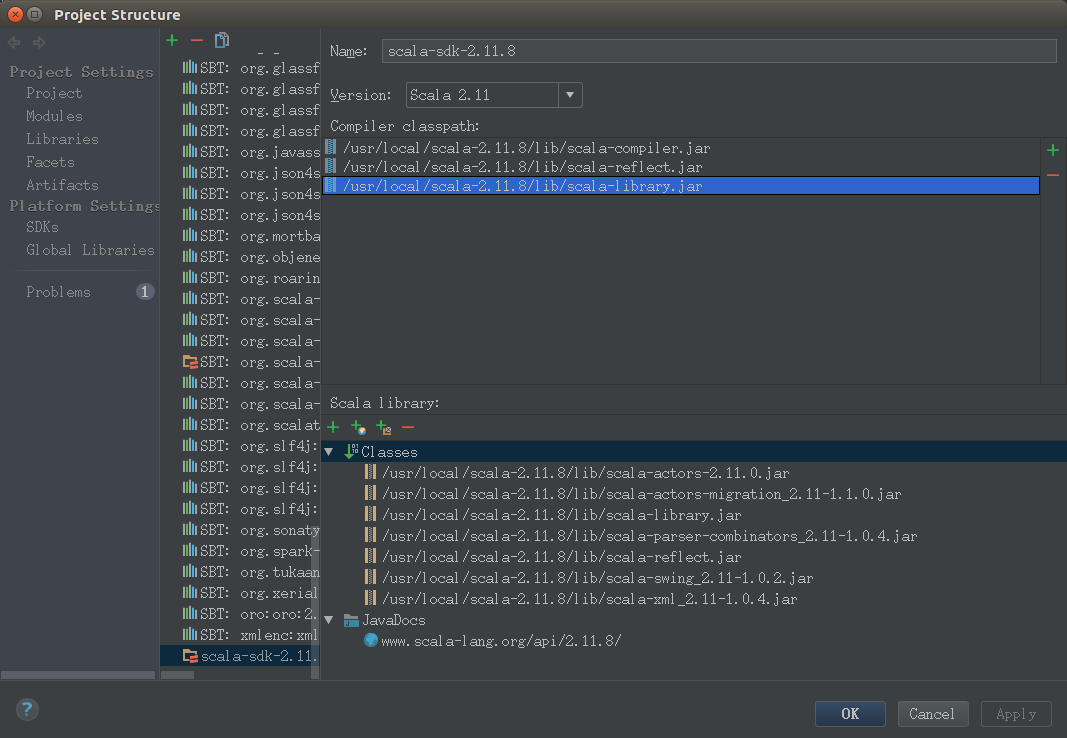1067x738 pixels.
Task: Specify documentation URL for Scala library
Action: [x=358, y=427]
